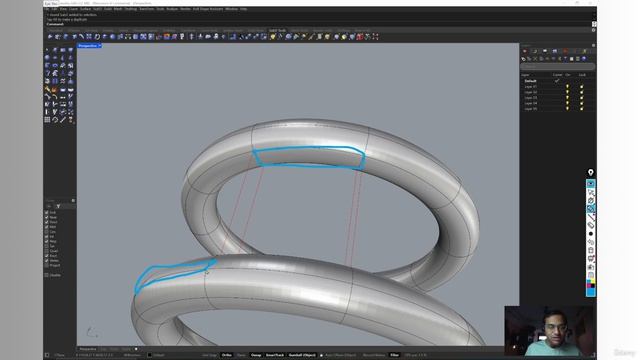Image resolution: width=640 pixels, height=360 pixels.
Task: Click the New Layer icon in Layers panel
Action: (x=524, y=59)
